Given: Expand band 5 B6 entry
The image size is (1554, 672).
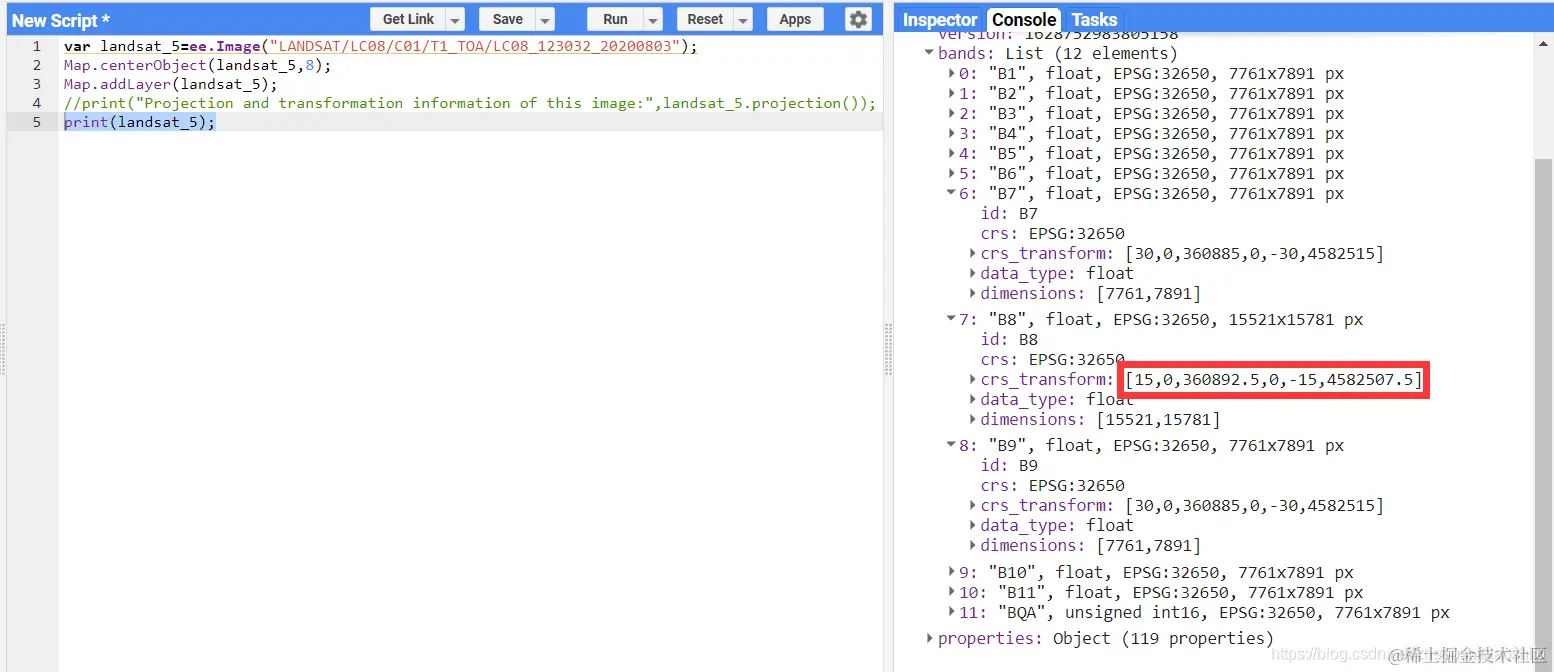Looking at the screenshot, I should coord(951,173).
